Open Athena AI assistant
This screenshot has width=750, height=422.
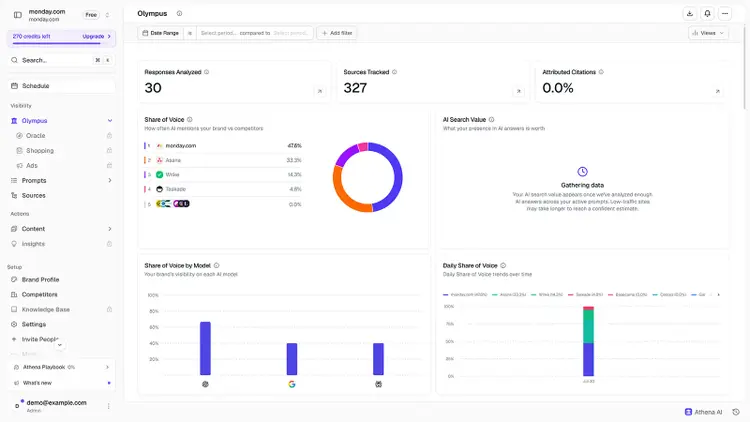pyautogui.click(x=703, y=412)
